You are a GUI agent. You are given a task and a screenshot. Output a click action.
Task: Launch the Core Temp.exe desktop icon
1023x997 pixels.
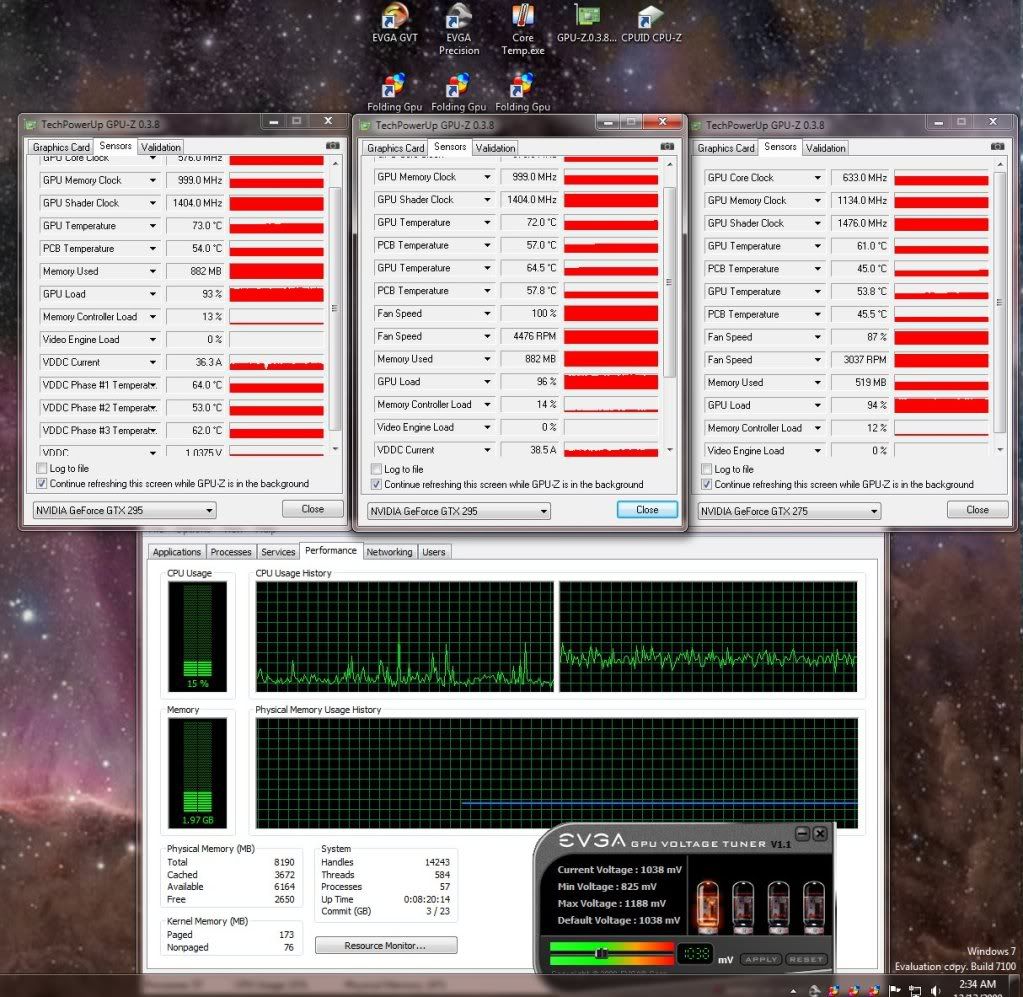coord(522,18)
